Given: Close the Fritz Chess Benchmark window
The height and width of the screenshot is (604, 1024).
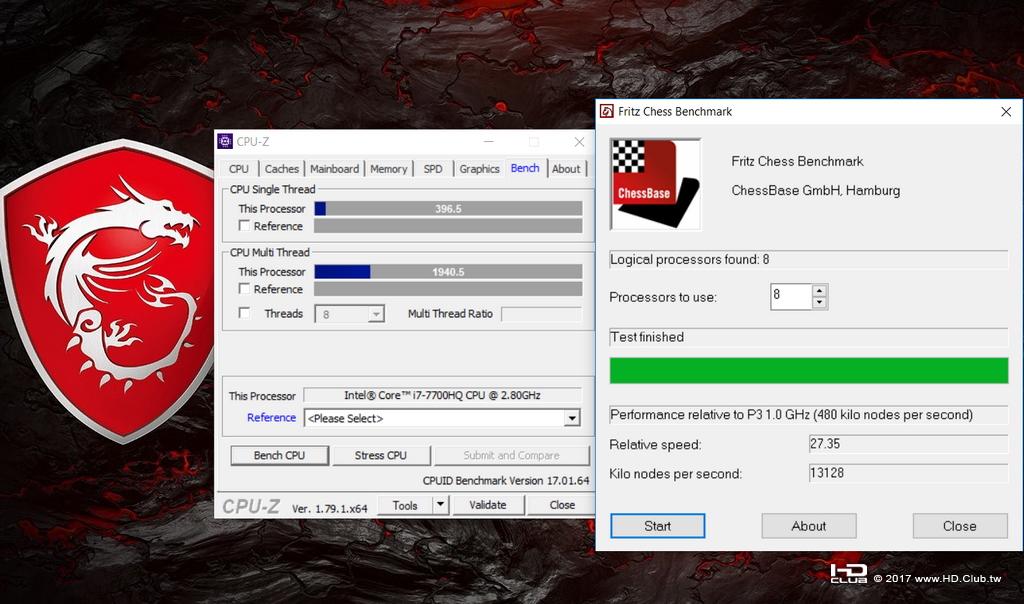Looking at the screenshot, I should pos(1006,112).
